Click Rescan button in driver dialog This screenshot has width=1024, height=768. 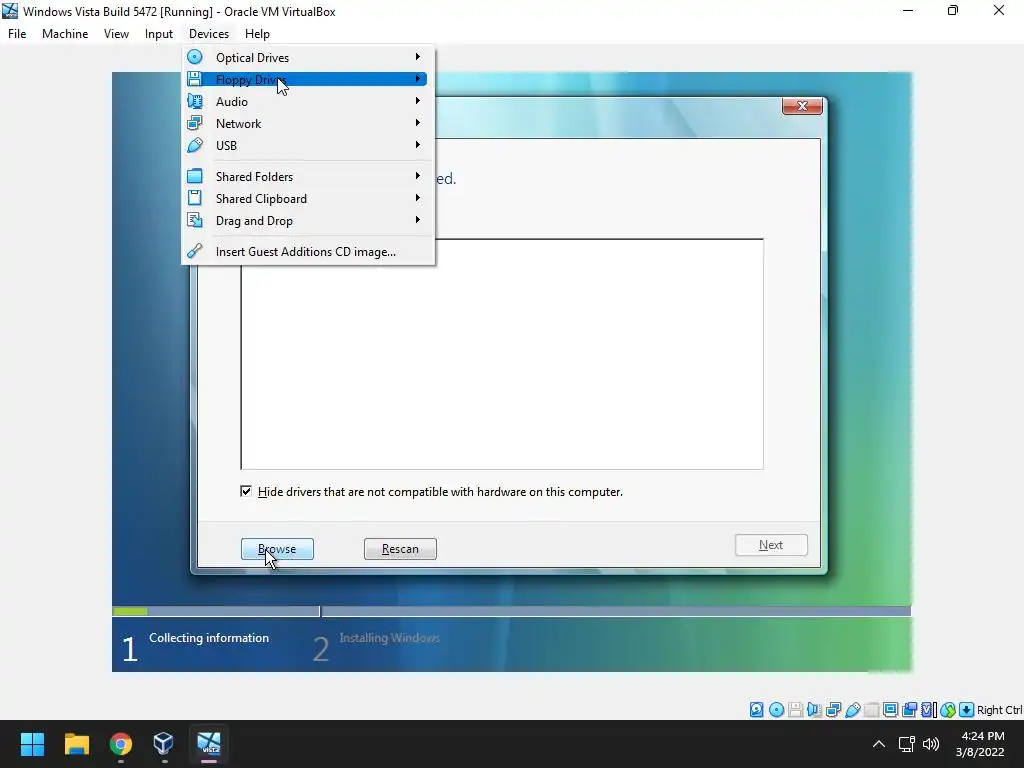pos(400,549)
